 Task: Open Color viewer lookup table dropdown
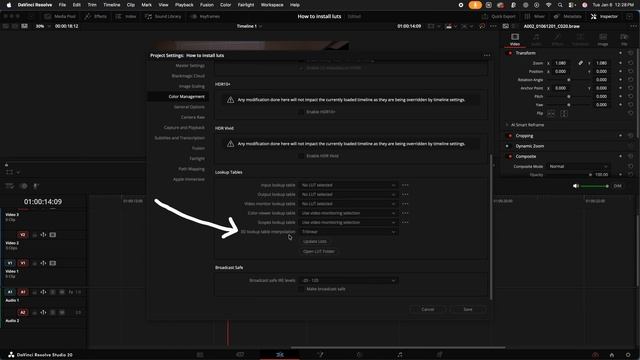click(x=348, y=213)
